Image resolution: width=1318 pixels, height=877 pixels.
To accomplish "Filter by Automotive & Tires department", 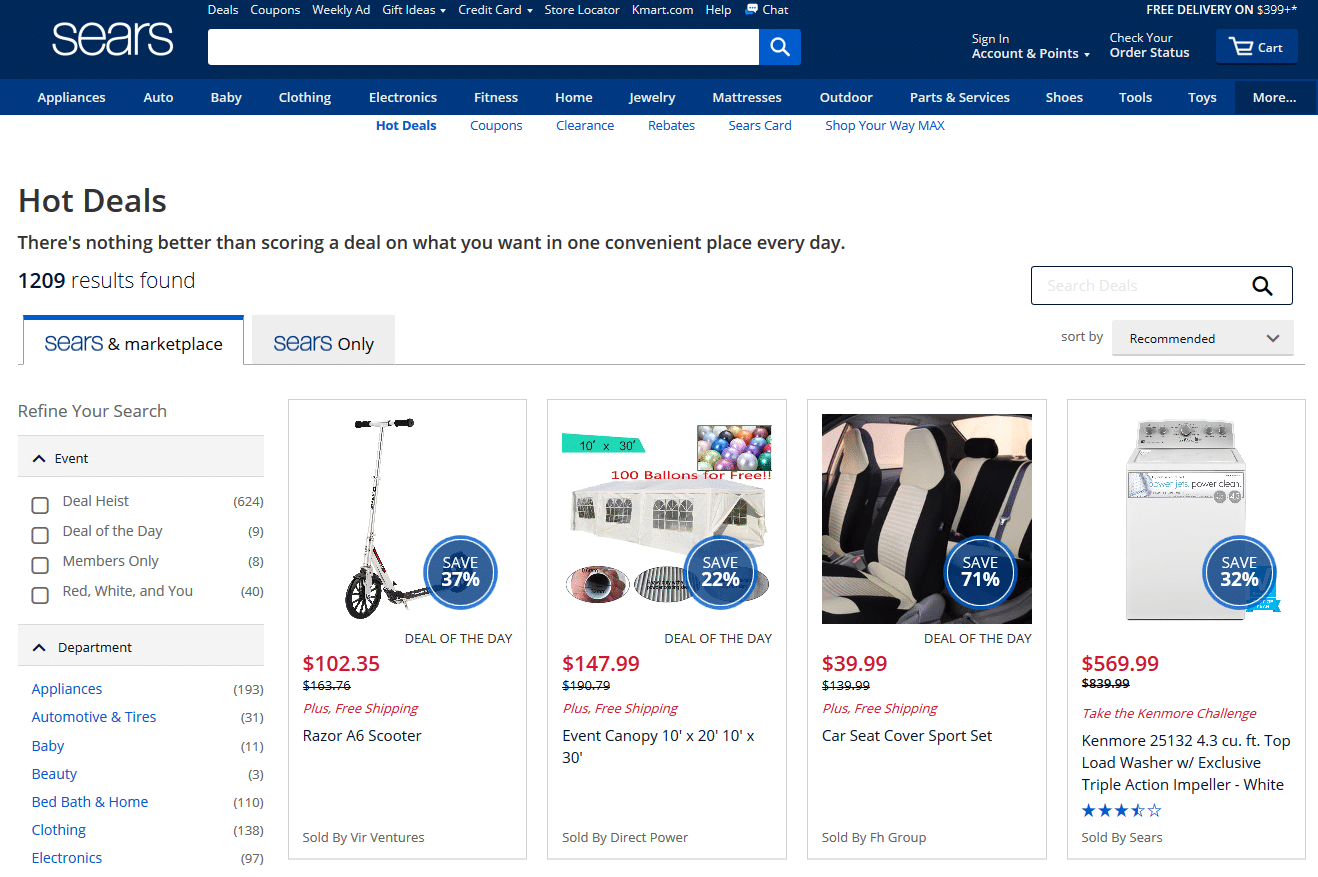I will [94, 717].
